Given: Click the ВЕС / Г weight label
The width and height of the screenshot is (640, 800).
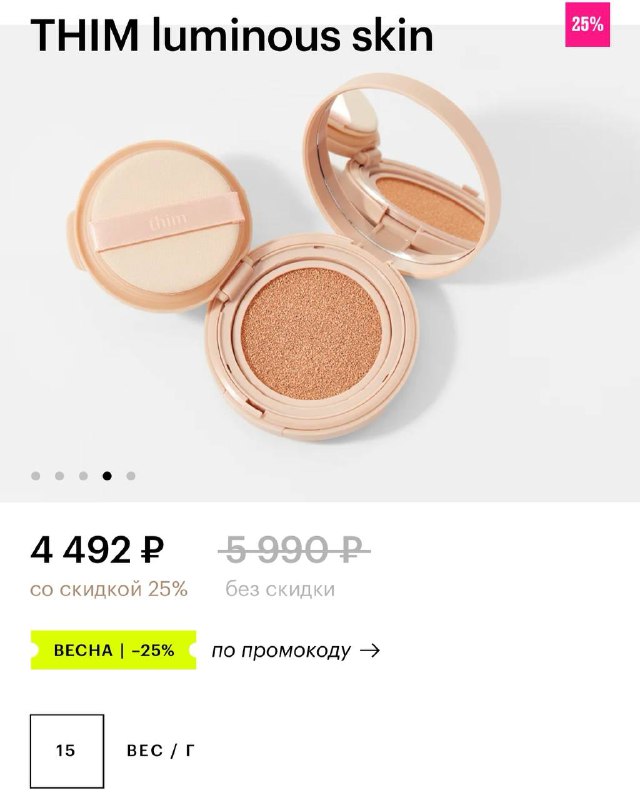Looking at the screenshot, I should click(x=161, y=751).
